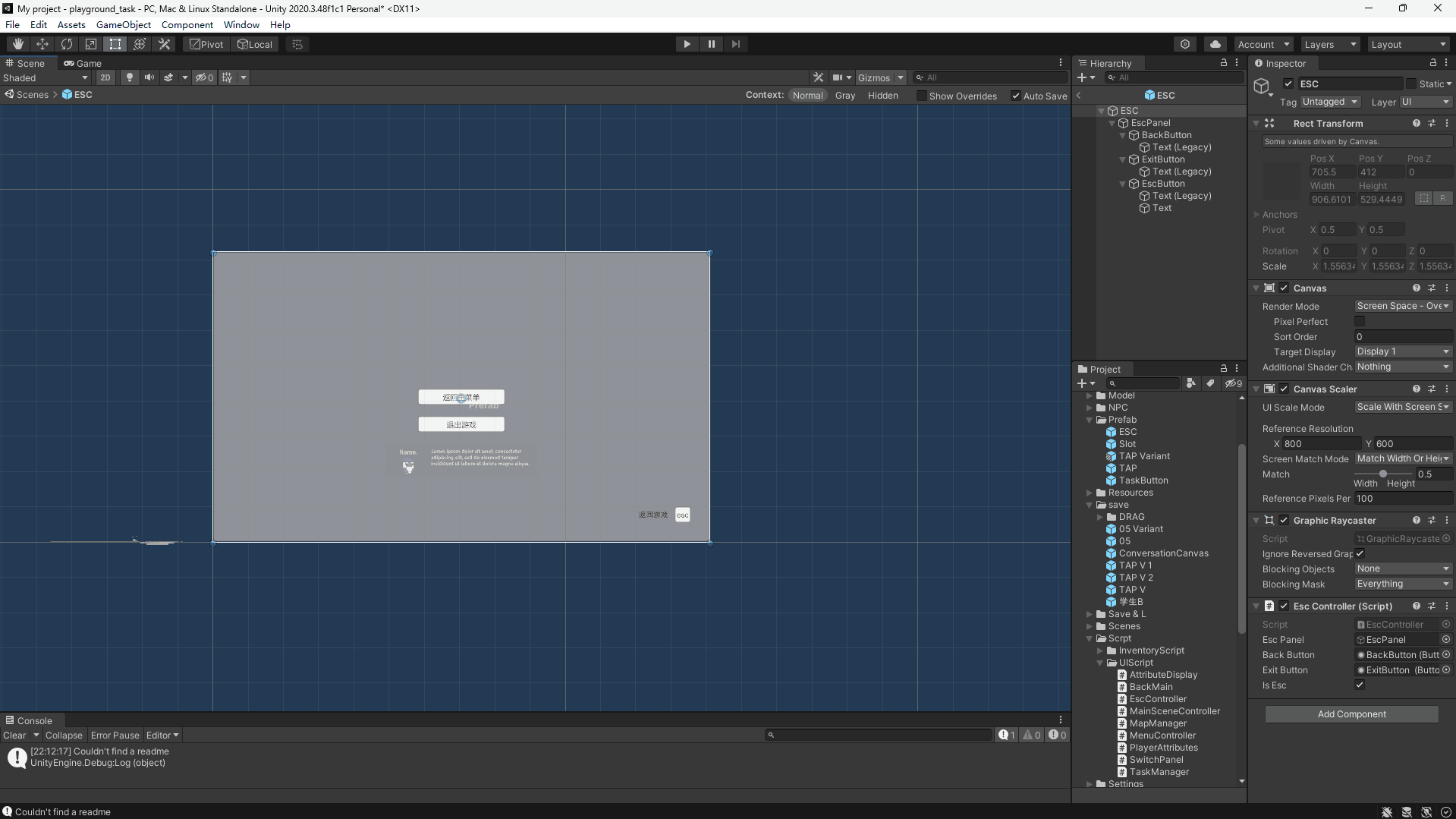Screen dimensions: 1456x819
Task: Open the Layers dropdown
Action: point(1329,44)
